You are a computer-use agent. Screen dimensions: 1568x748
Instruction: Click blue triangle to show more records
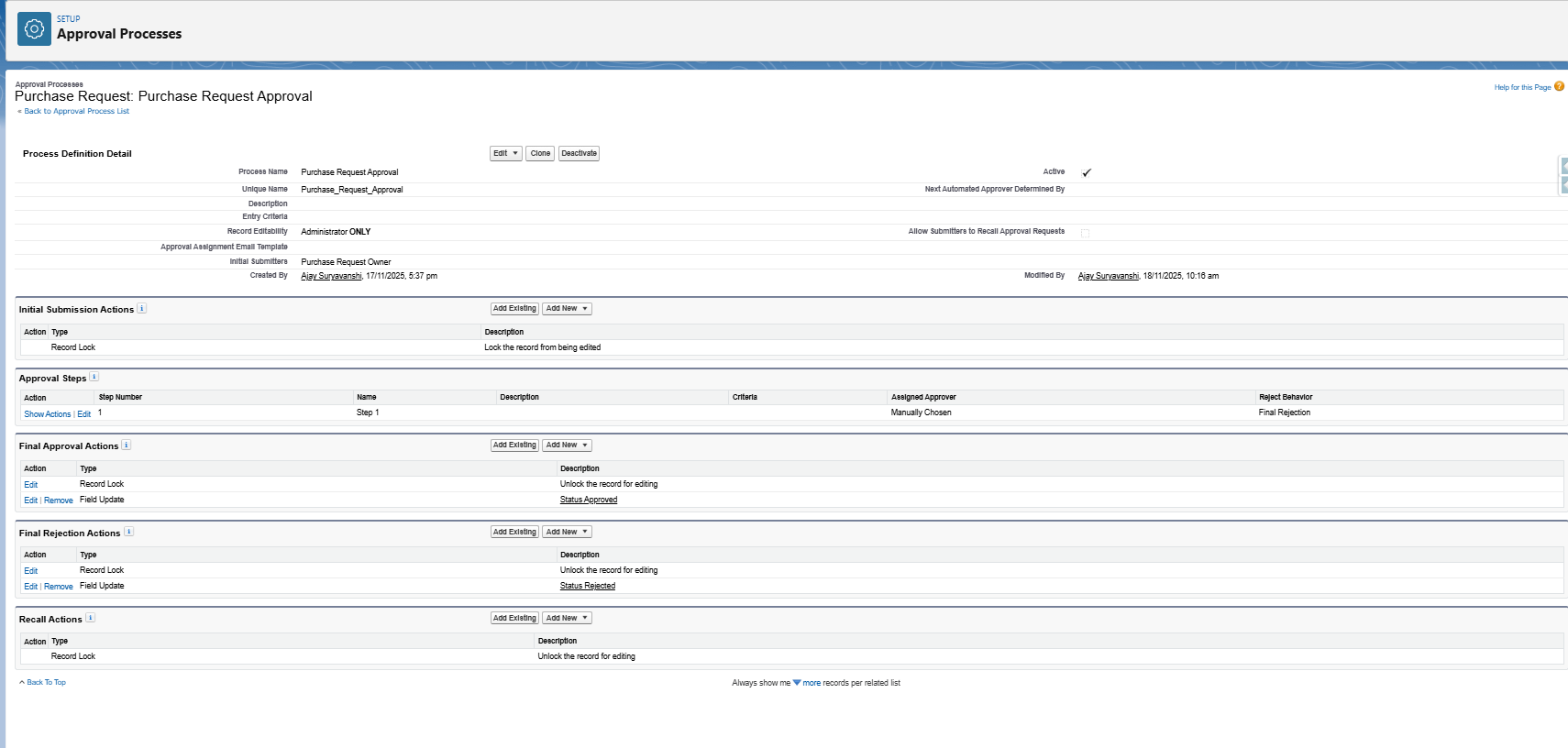point(797,683)
